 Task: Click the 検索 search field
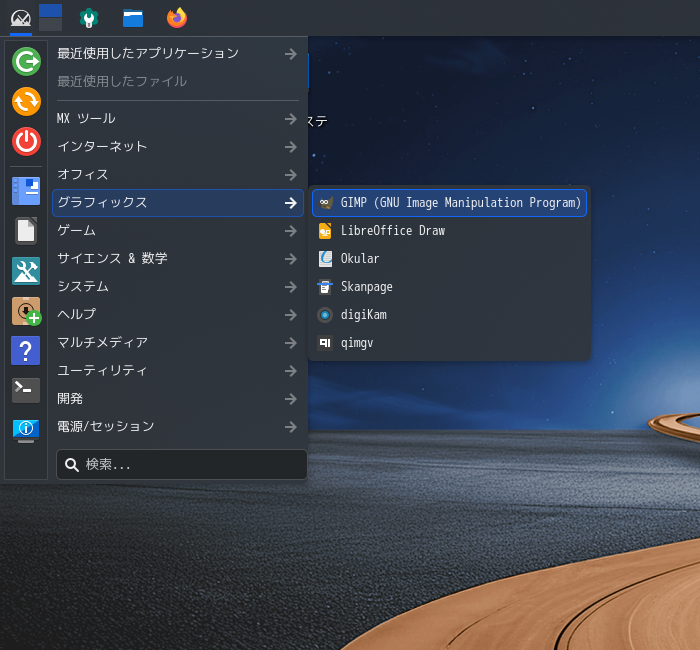[190, 464]
